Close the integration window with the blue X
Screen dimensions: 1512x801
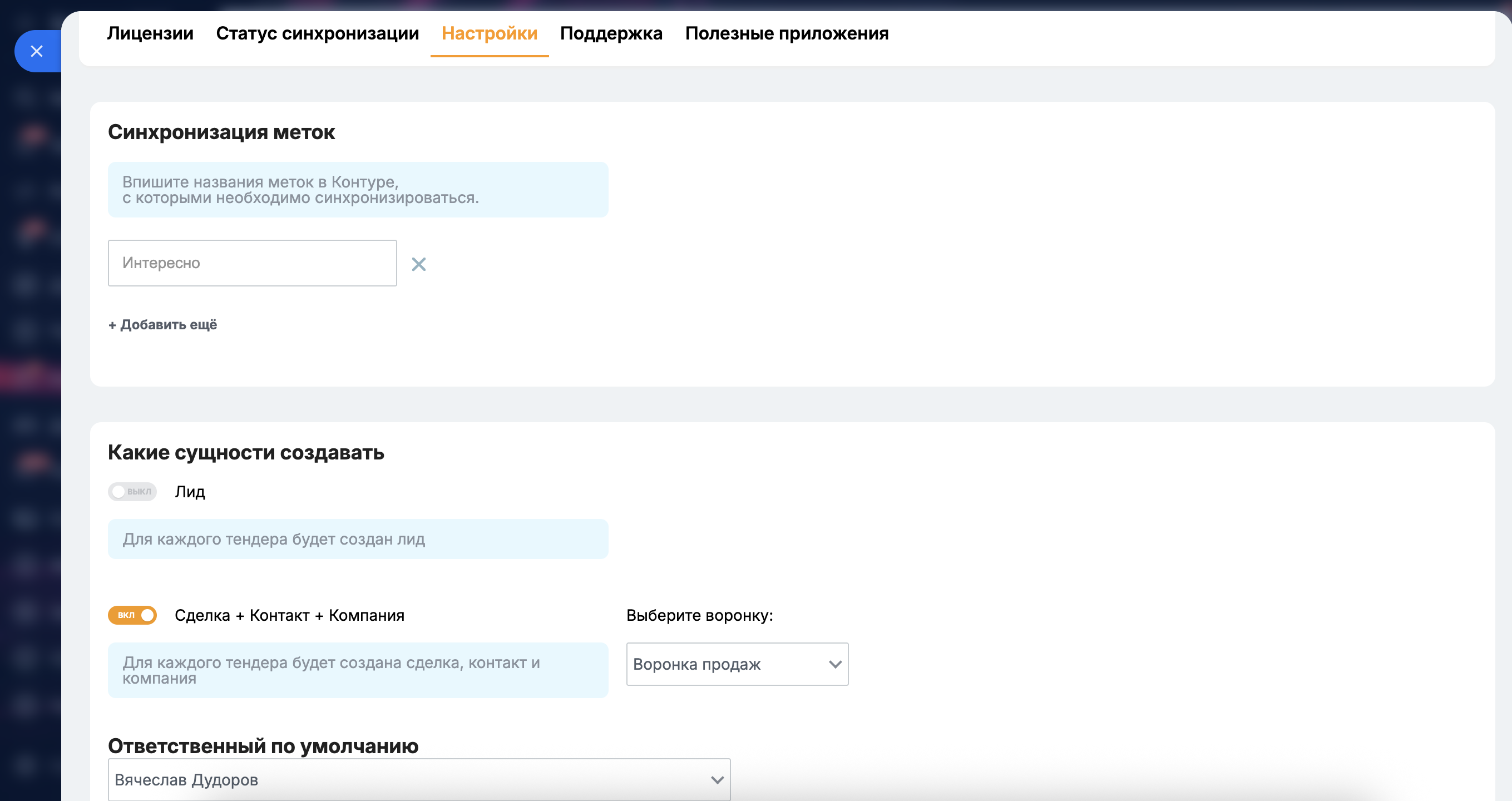37,51
